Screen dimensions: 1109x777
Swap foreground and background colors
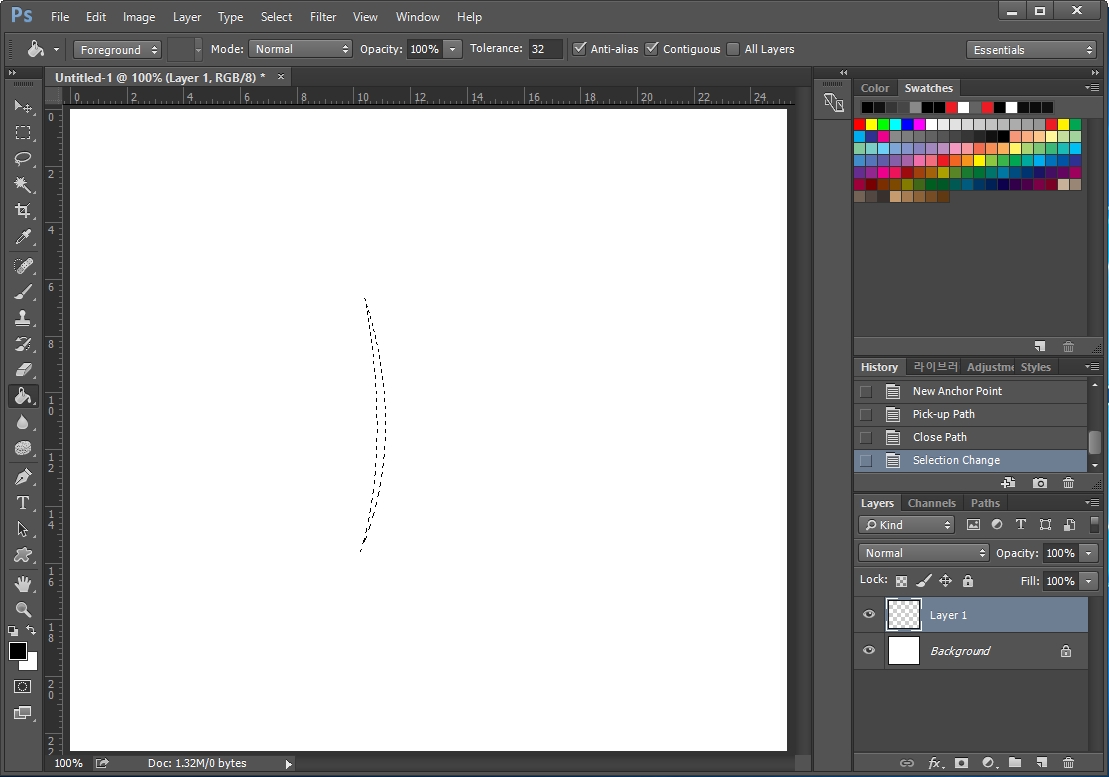(x=31, y=630)
